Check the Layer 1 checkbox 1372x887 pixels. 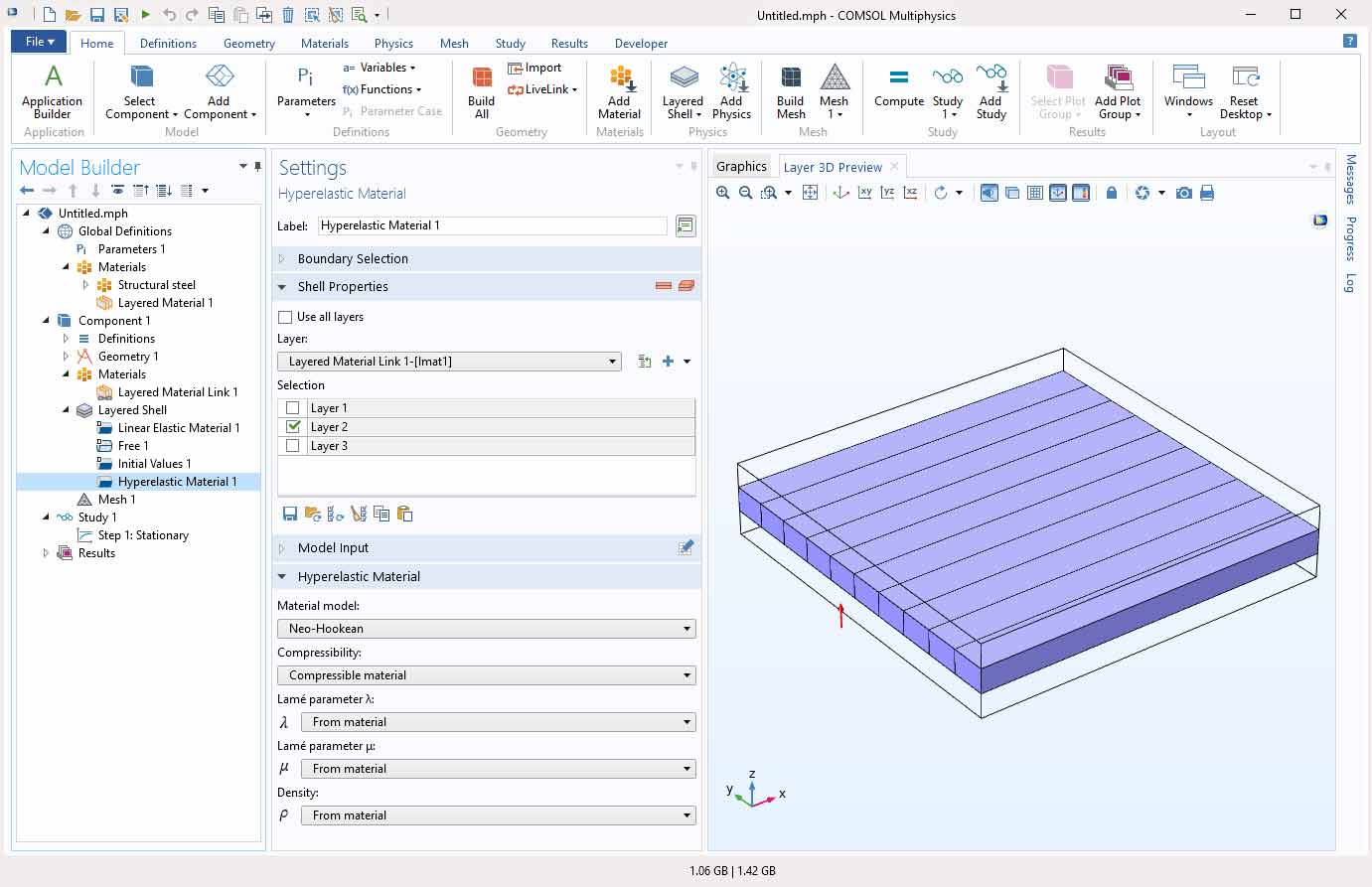coord(292,408)
